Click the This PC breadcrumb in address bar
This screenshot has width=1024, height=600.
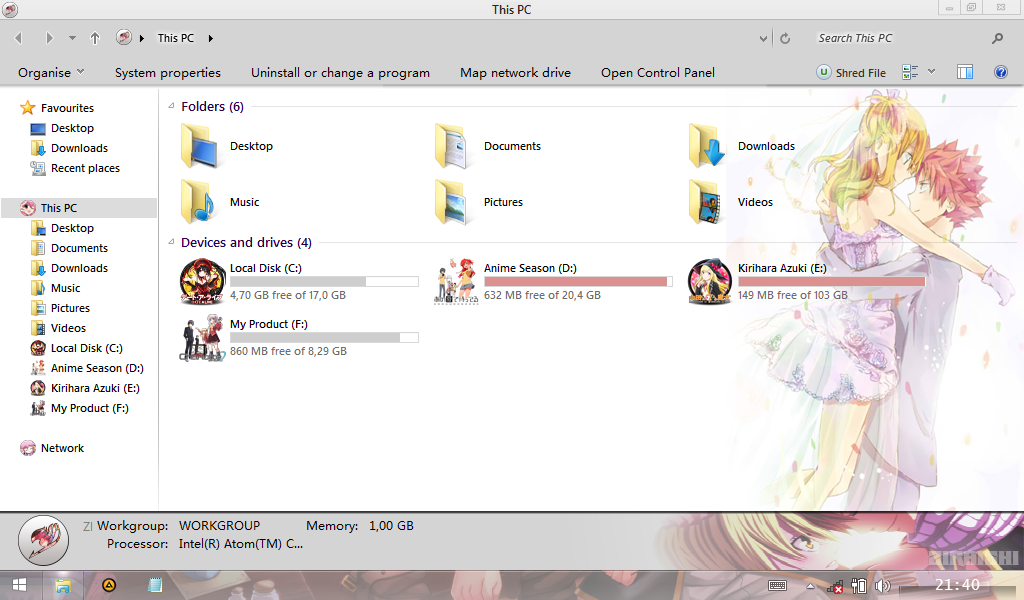coord(176,39)
